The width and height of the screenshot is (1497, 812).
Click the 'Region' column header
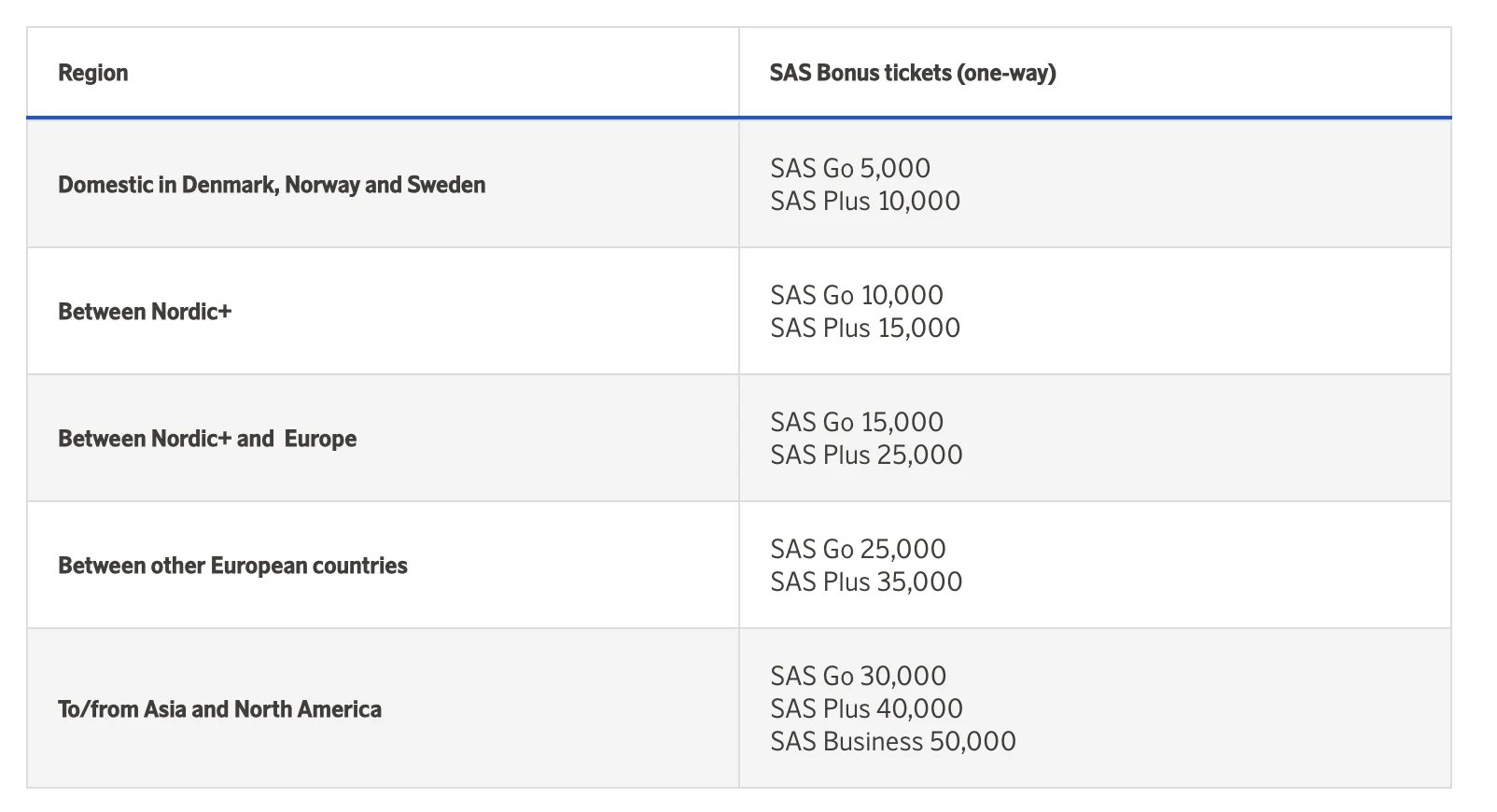coord(92,73)
